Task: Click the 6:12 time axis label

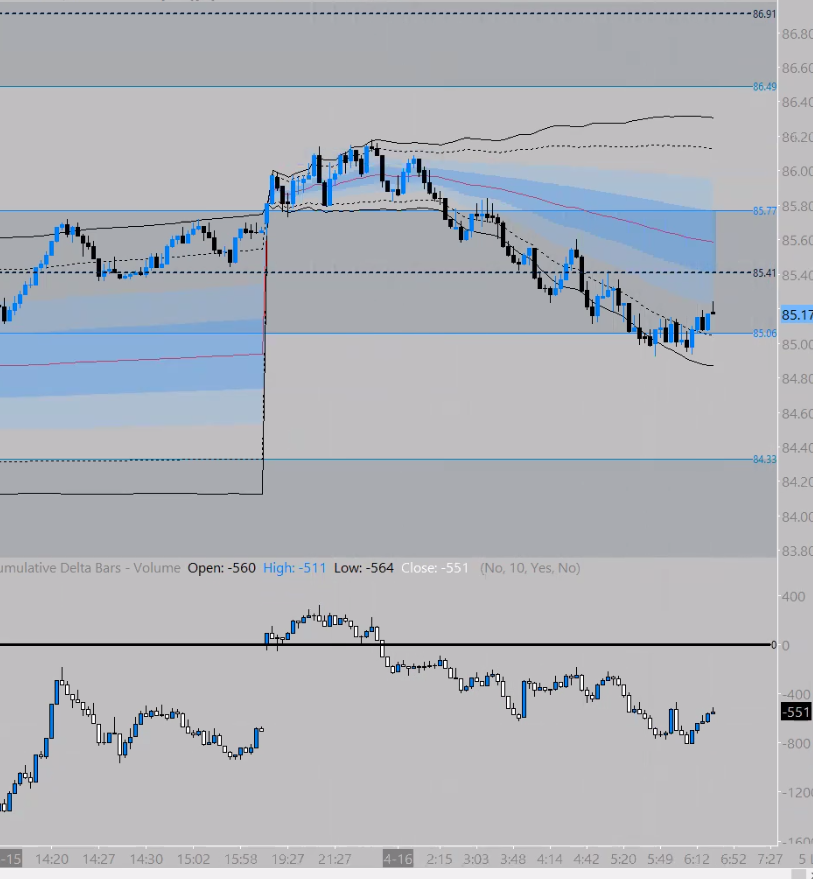Action: coord(697,859)
